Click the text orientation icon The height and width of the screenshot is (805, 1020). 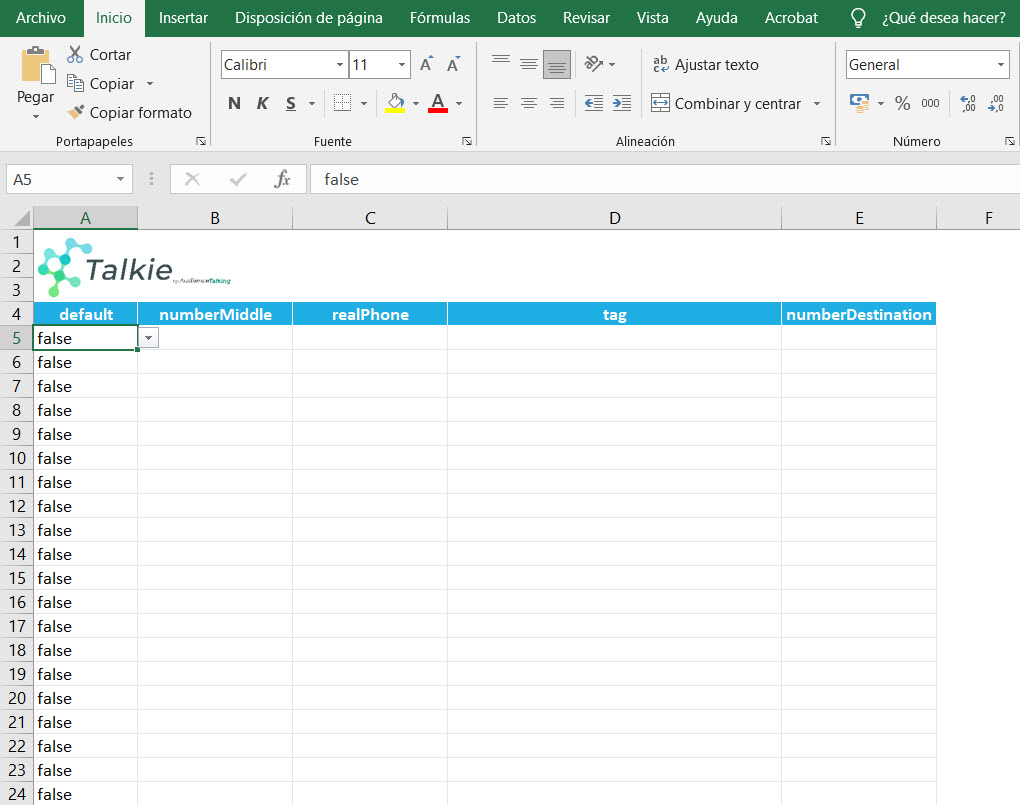(593, 64)
